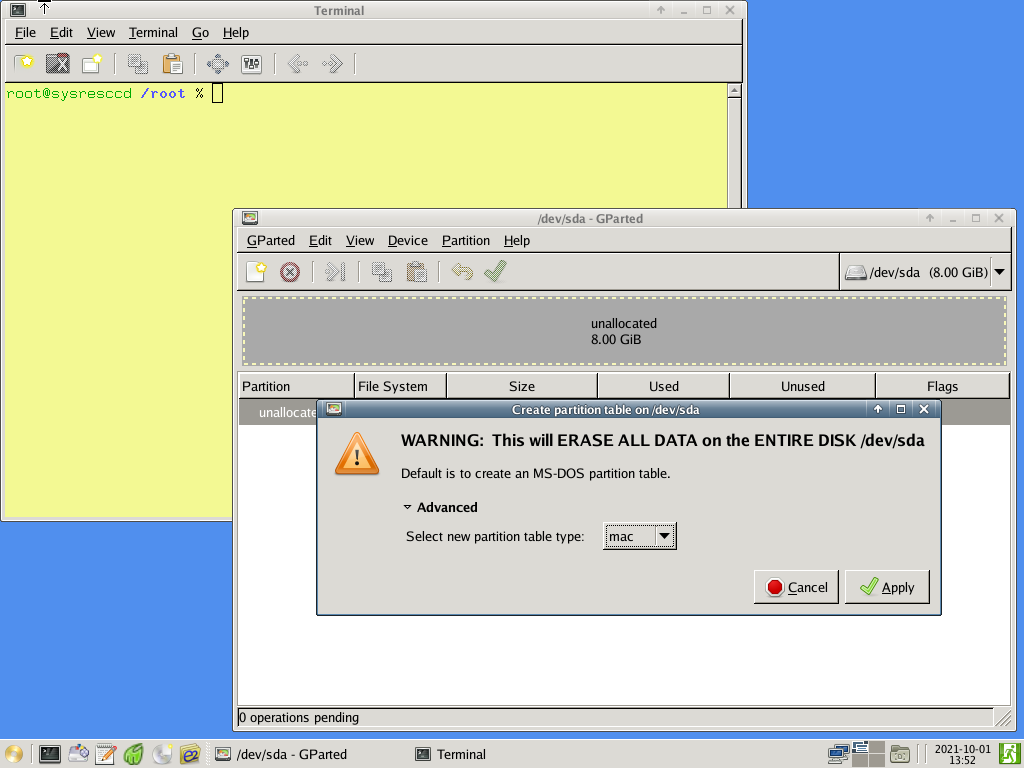
Task: Open Terminal's Edit menu
Action: tap(61, 33)
